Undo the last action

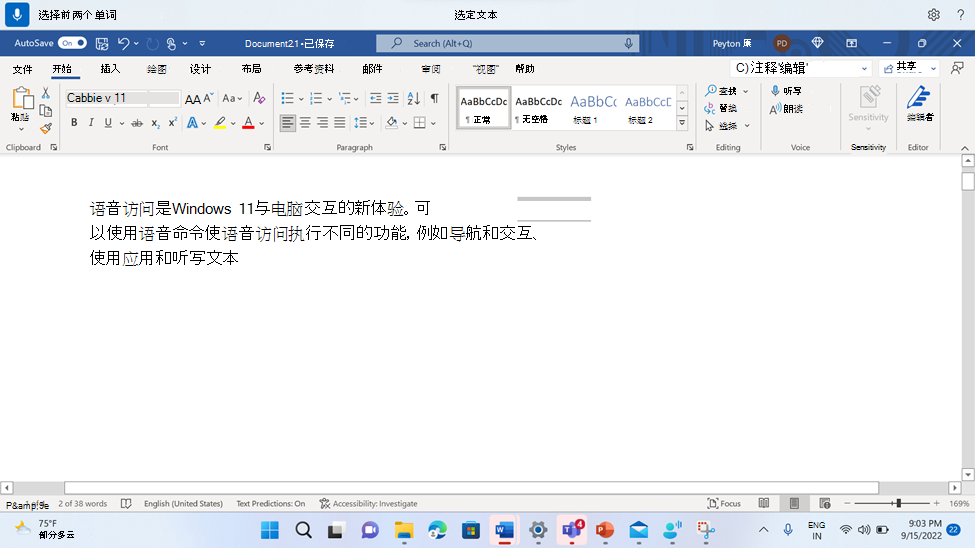point(123,44)
